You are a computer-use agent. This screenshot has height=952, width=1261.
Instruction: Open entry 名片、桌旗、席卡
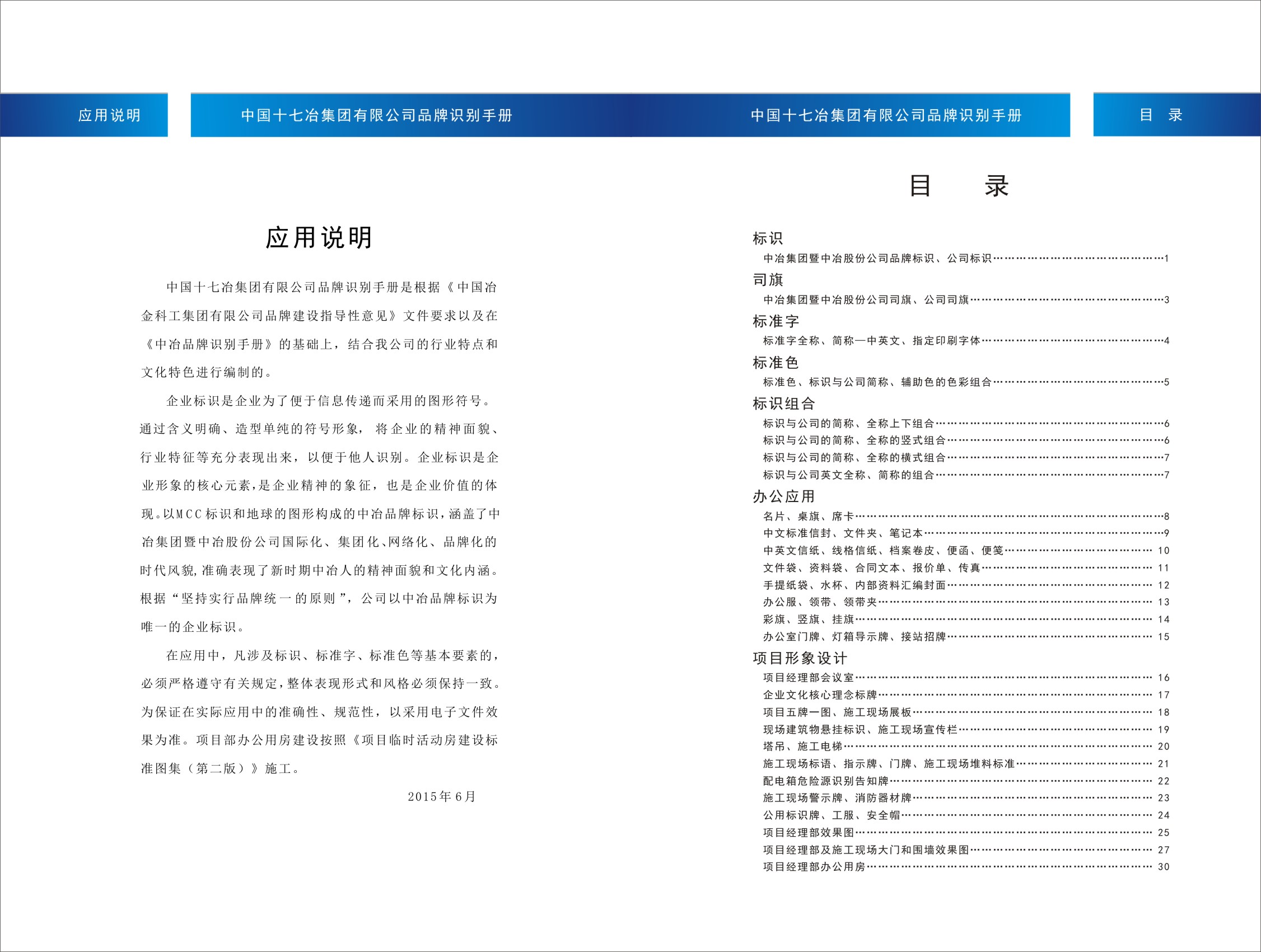[966, 517]
